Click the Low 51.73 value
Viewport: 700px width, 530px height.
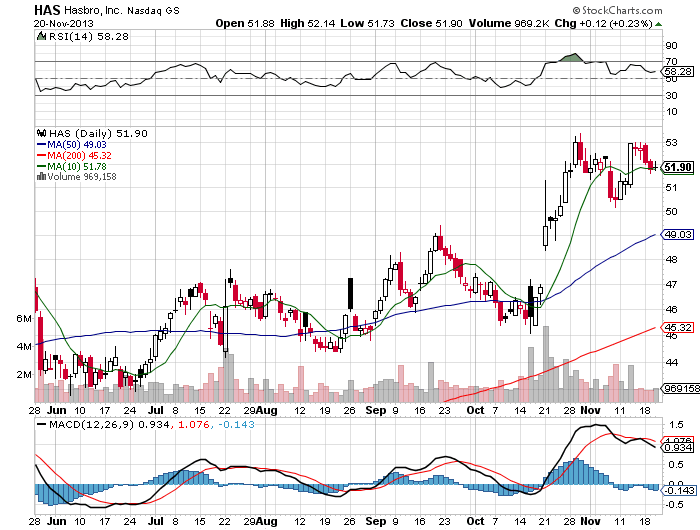tap(367, 23)
